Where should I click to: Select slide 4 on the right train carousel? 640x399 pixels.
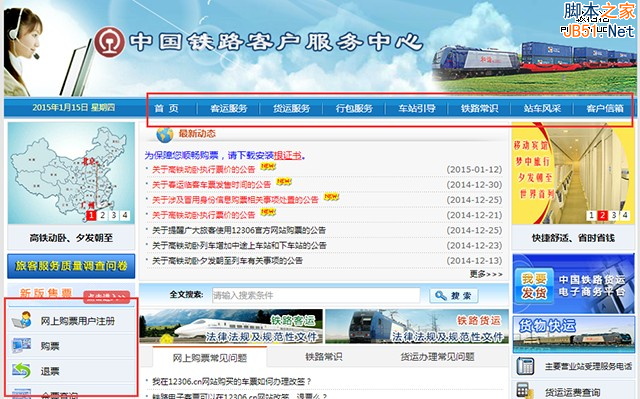pos(625,215)
